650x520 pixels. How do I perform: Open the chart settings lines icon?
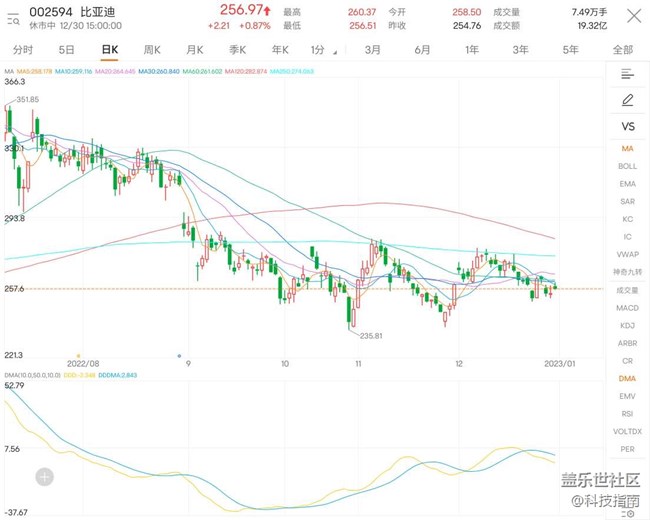click(x=627, y=74)
